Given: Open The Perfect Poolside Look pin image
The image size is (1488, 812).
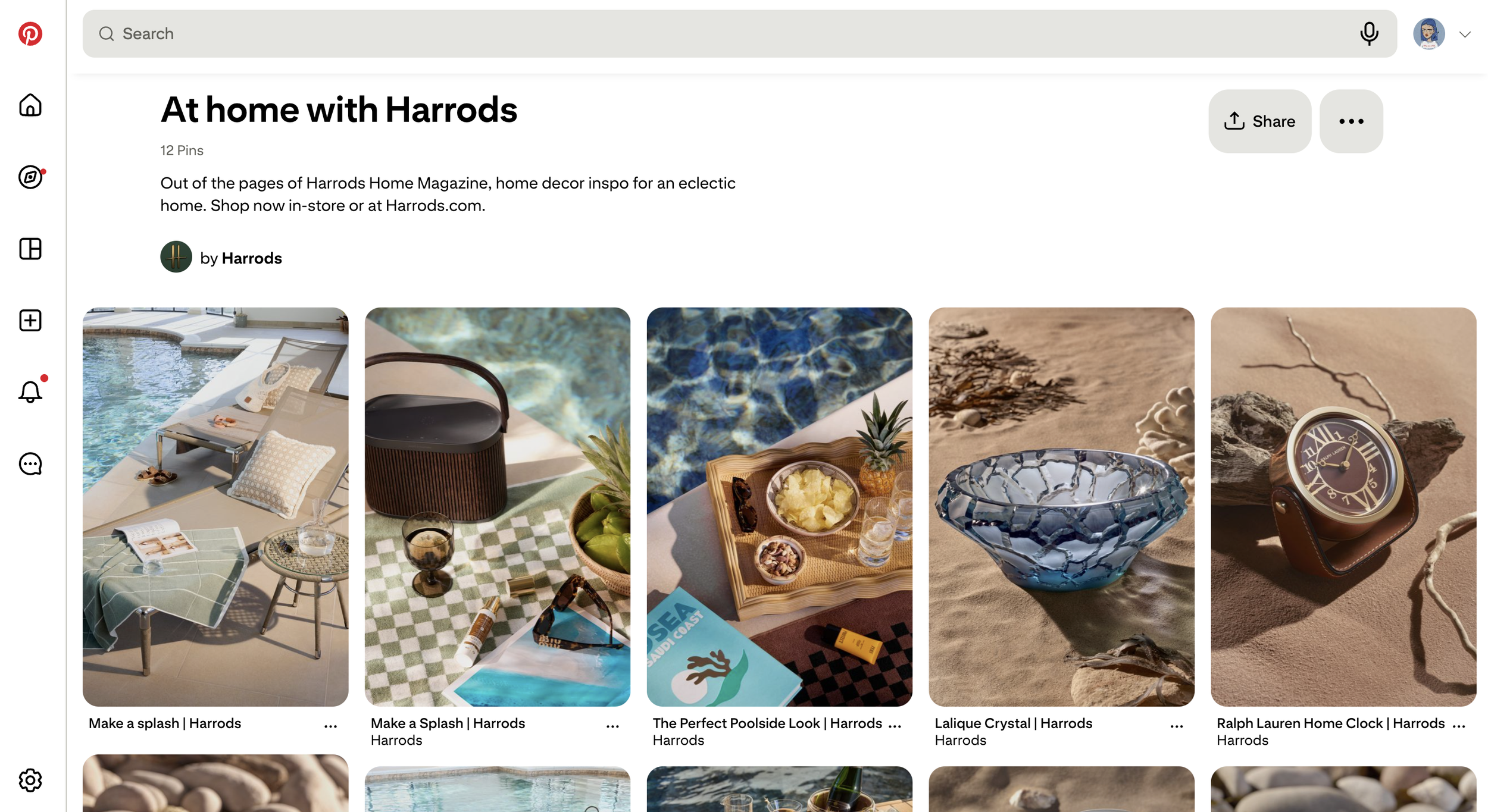Looking at the screenshot, I should [x=779, y=507].
